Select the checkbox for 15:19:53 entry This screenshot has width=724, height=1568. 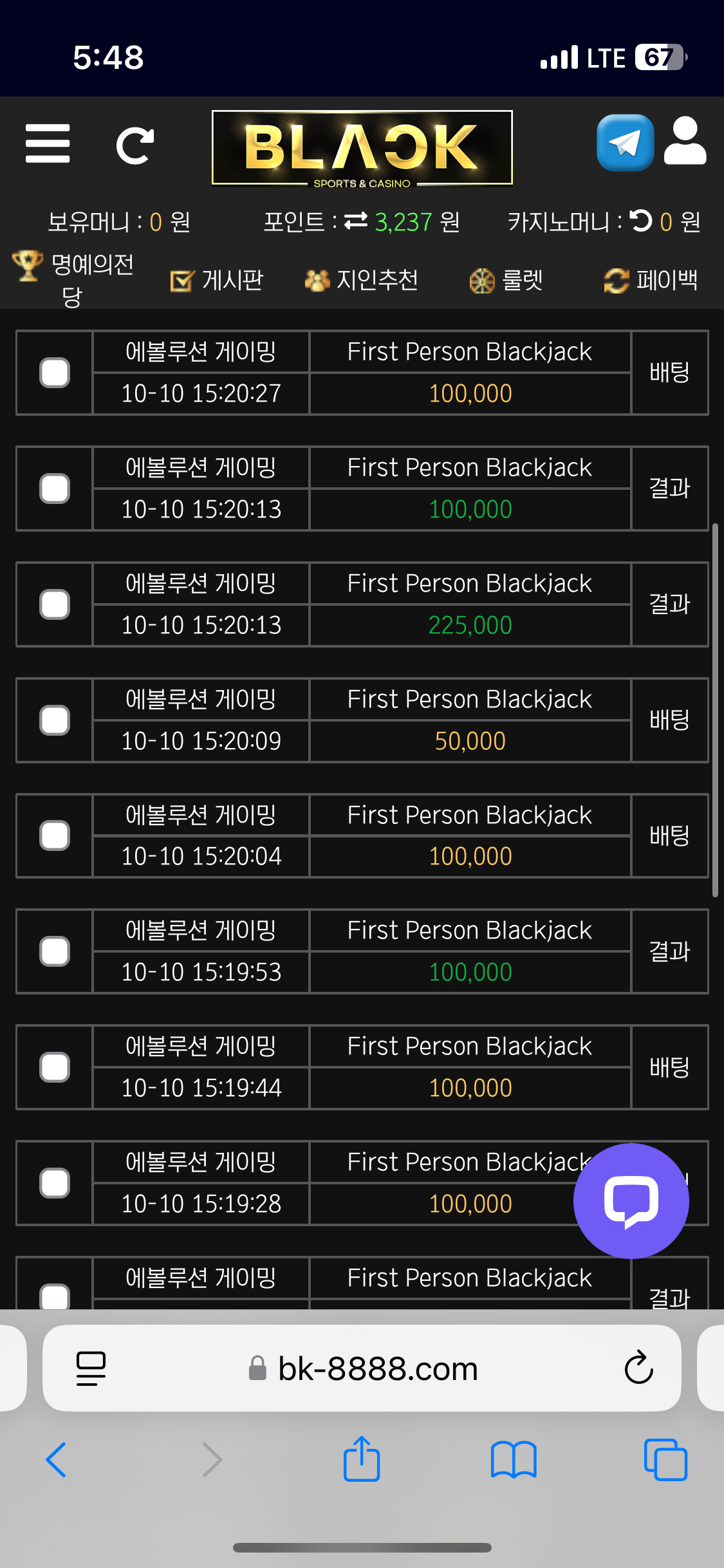[x=55, y=951]
